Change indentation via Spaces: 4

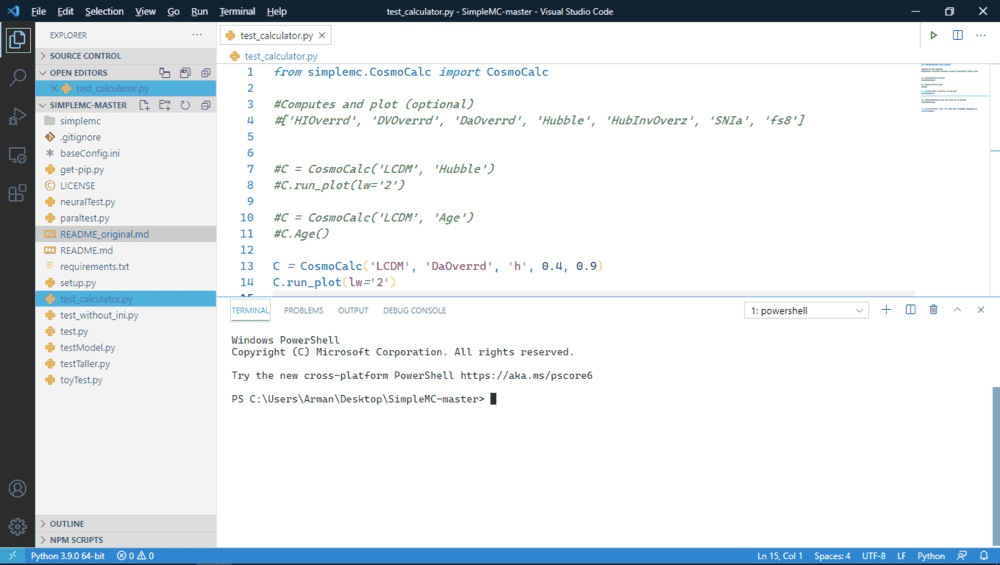(832, 556)
